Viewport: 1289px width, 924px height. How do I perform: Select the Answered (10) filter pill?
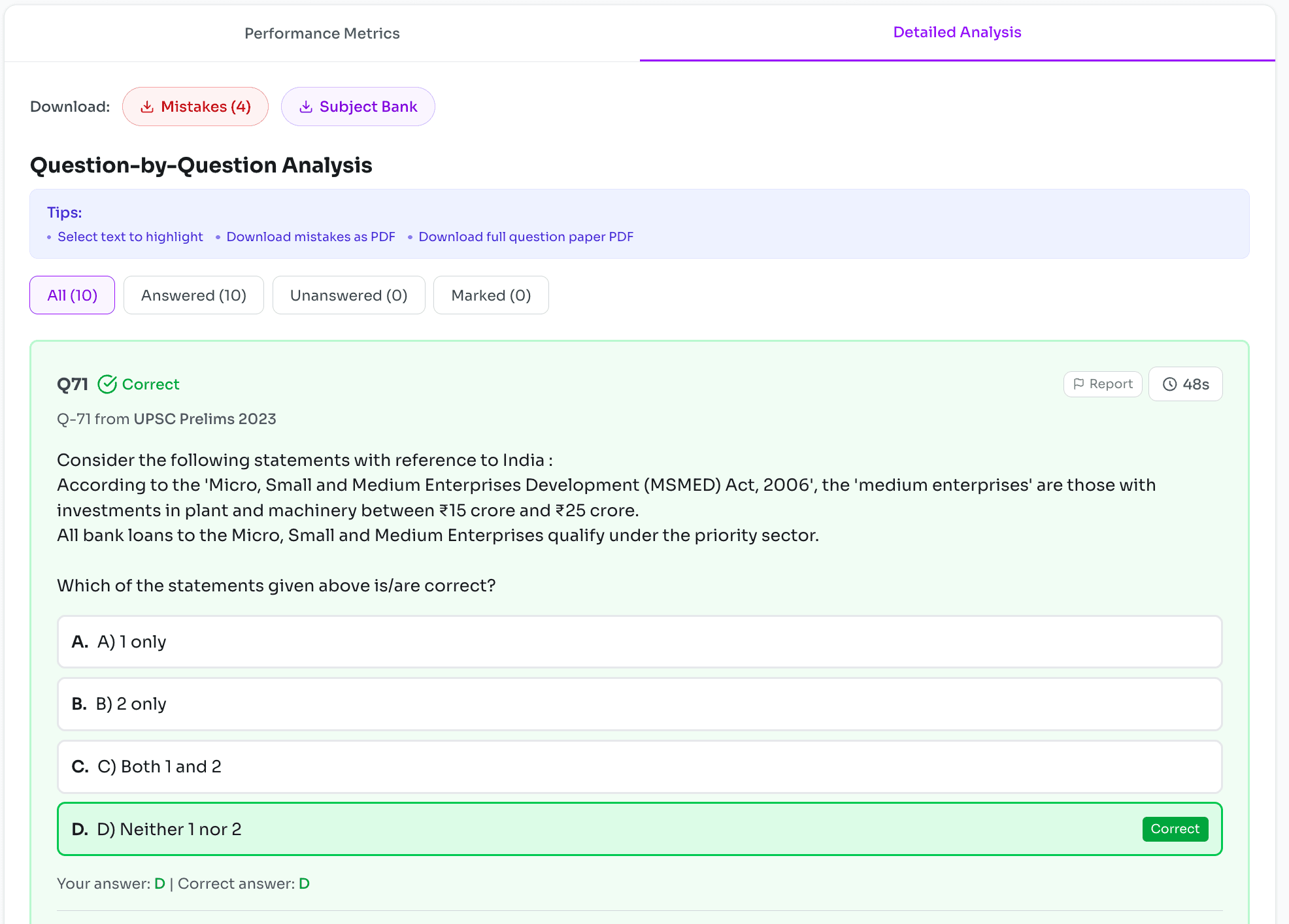[x=193, y=295]
